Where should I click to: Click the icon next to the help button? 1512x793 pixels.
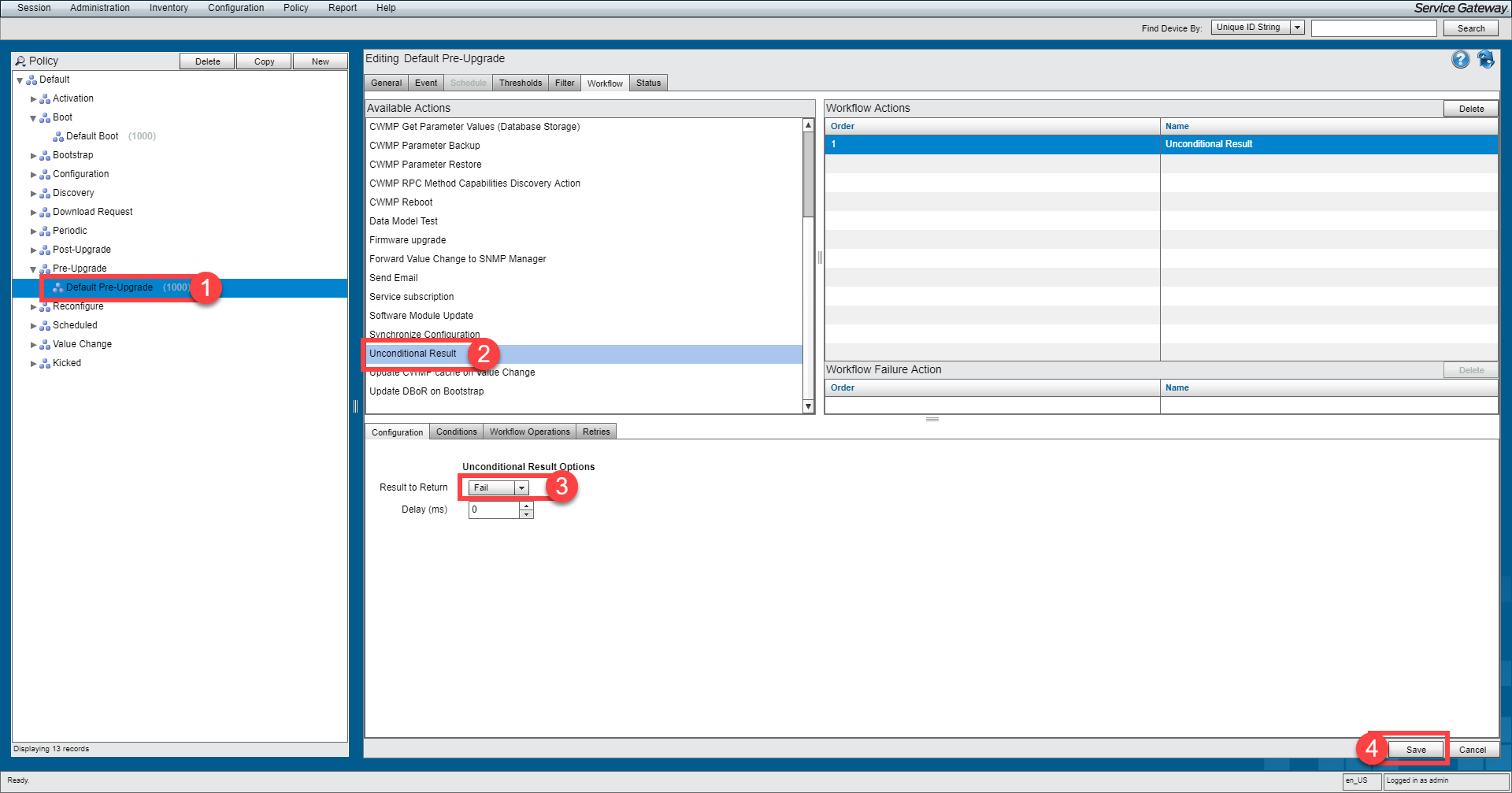click(1486, 60)
